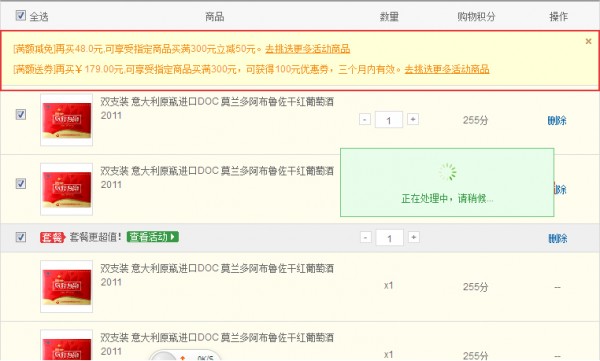Delete the first wine item
Viewport: 600px width, 361px height.
pos(557,120)
